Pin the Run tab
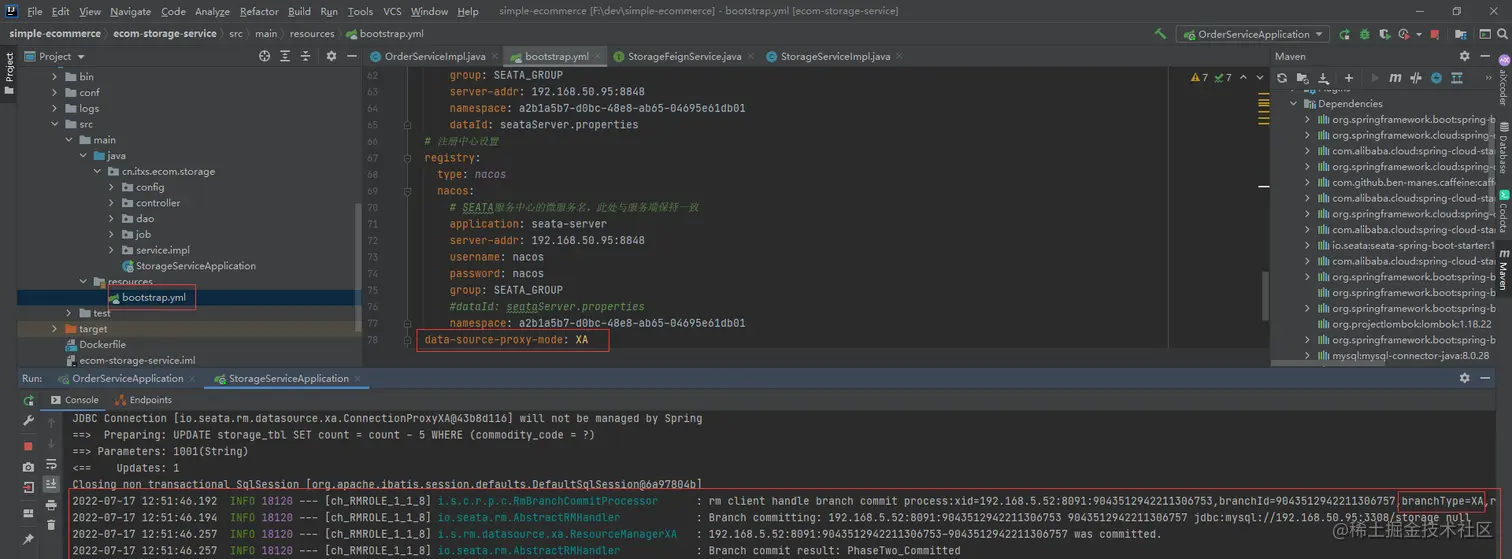1512x559 pixels. [x=28, y=541]
